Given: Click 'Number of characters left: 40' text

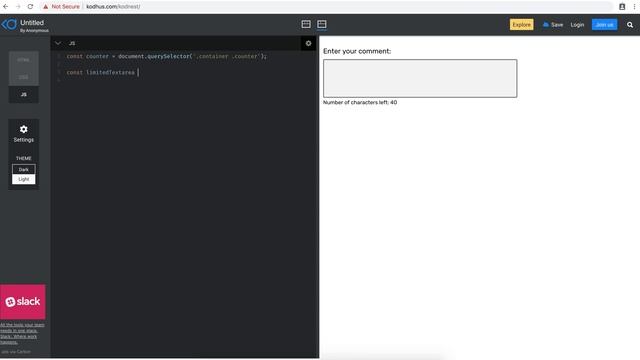Looking at the screenshot, I should click(x=360, y=102).
